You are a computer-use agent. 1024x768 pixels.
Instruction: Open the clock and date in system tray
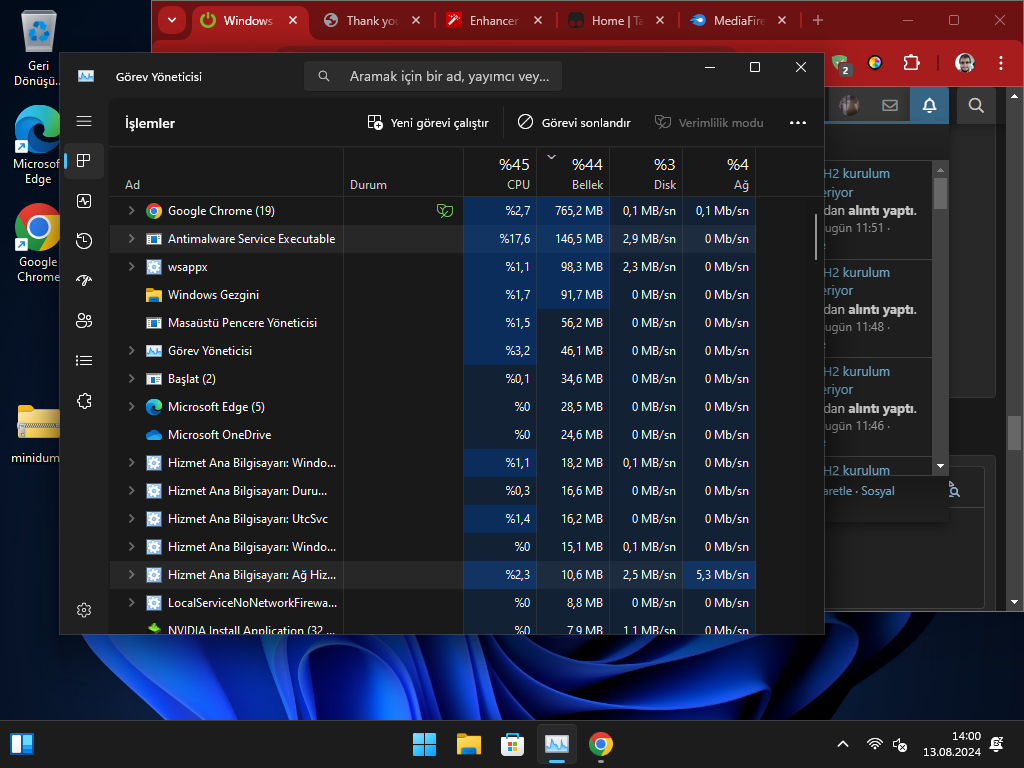point(952,744)
